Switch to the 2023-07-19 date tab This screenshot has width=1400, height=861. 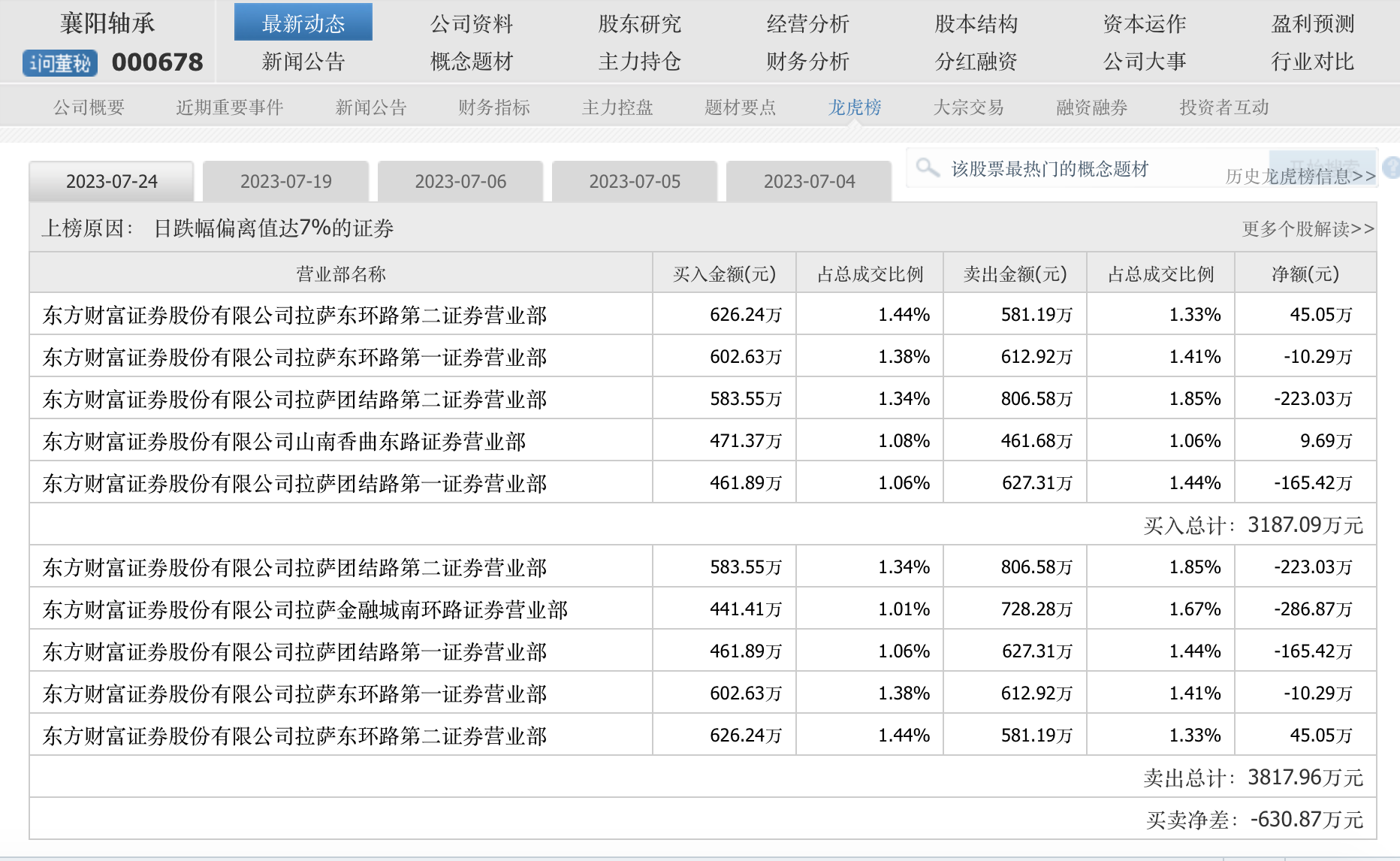286,181
